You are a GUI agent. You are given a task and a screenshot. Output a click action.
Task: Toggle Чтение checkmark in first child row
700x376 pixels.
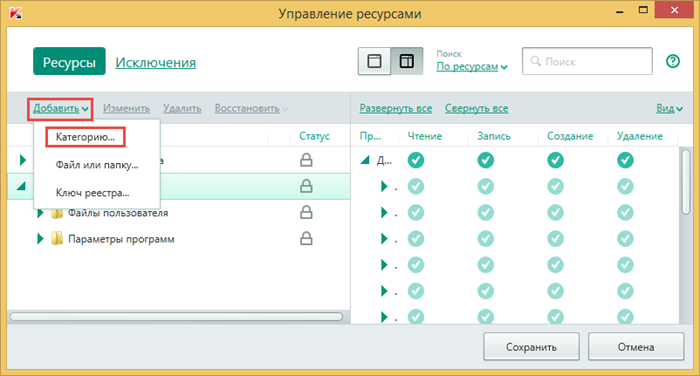point(416,186)
